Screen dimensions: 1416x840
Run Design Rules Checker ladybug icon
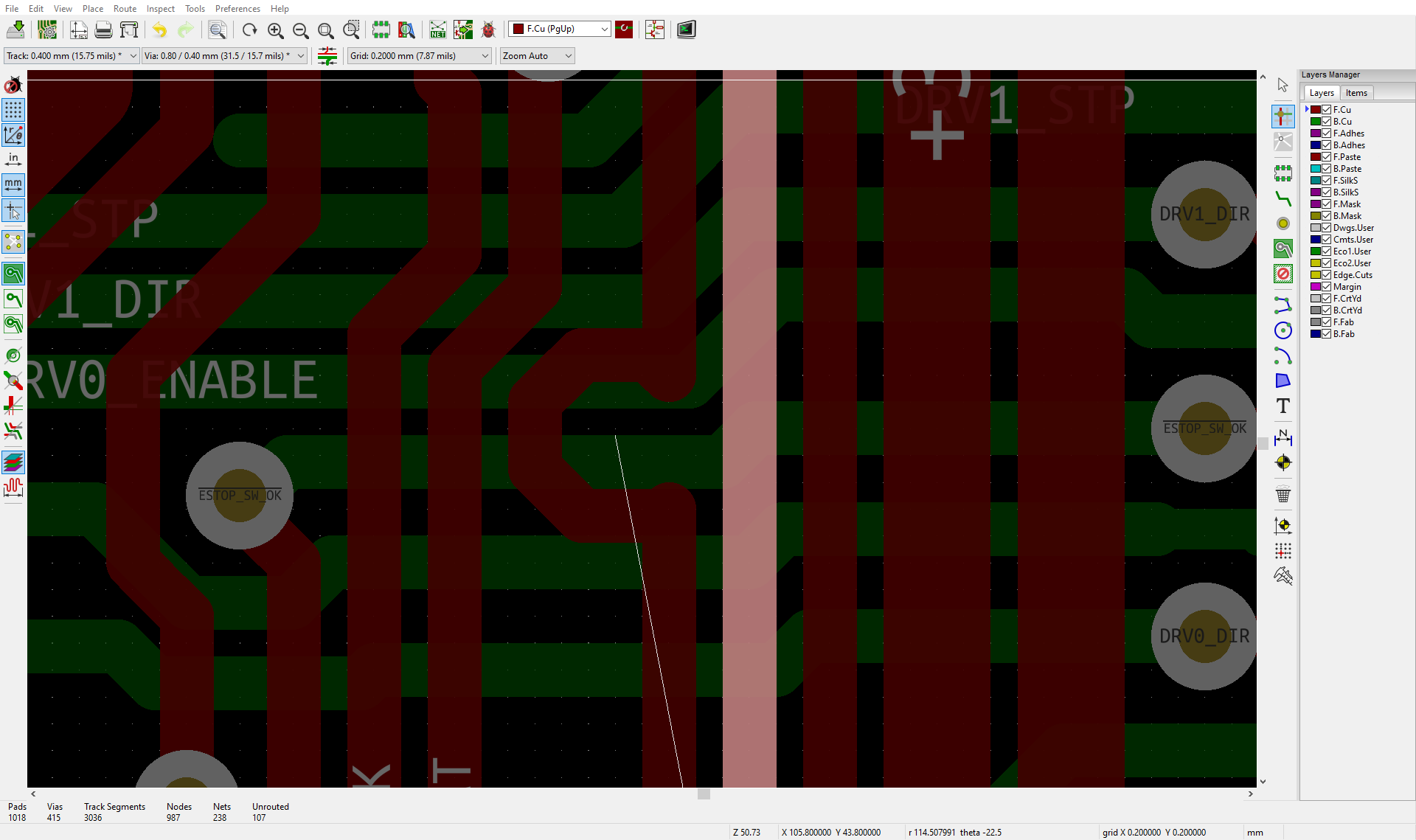488,29
